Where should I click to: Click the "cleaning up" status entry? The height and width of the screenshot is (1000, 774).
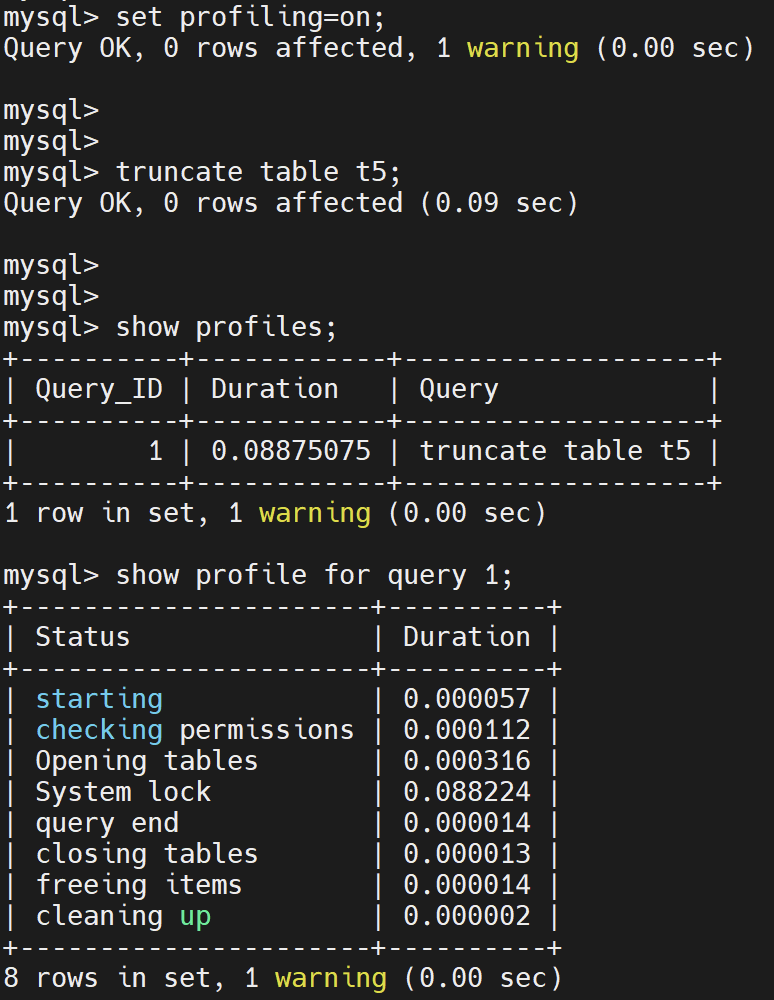click(123, 916)
